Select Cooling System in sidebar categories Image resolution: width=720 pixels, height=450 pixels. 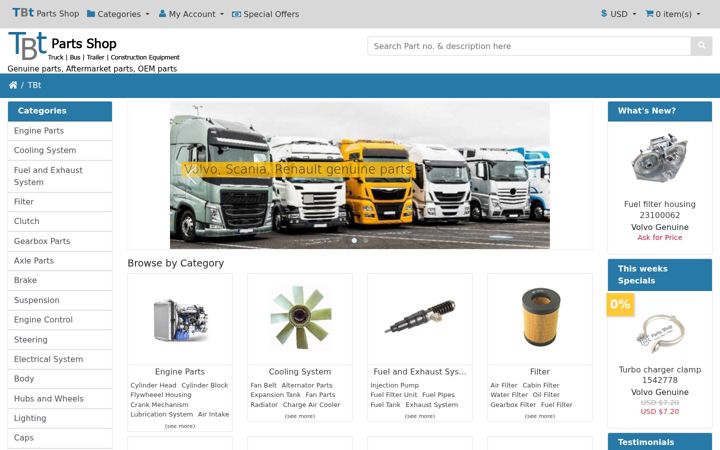(x=60, y=150)
